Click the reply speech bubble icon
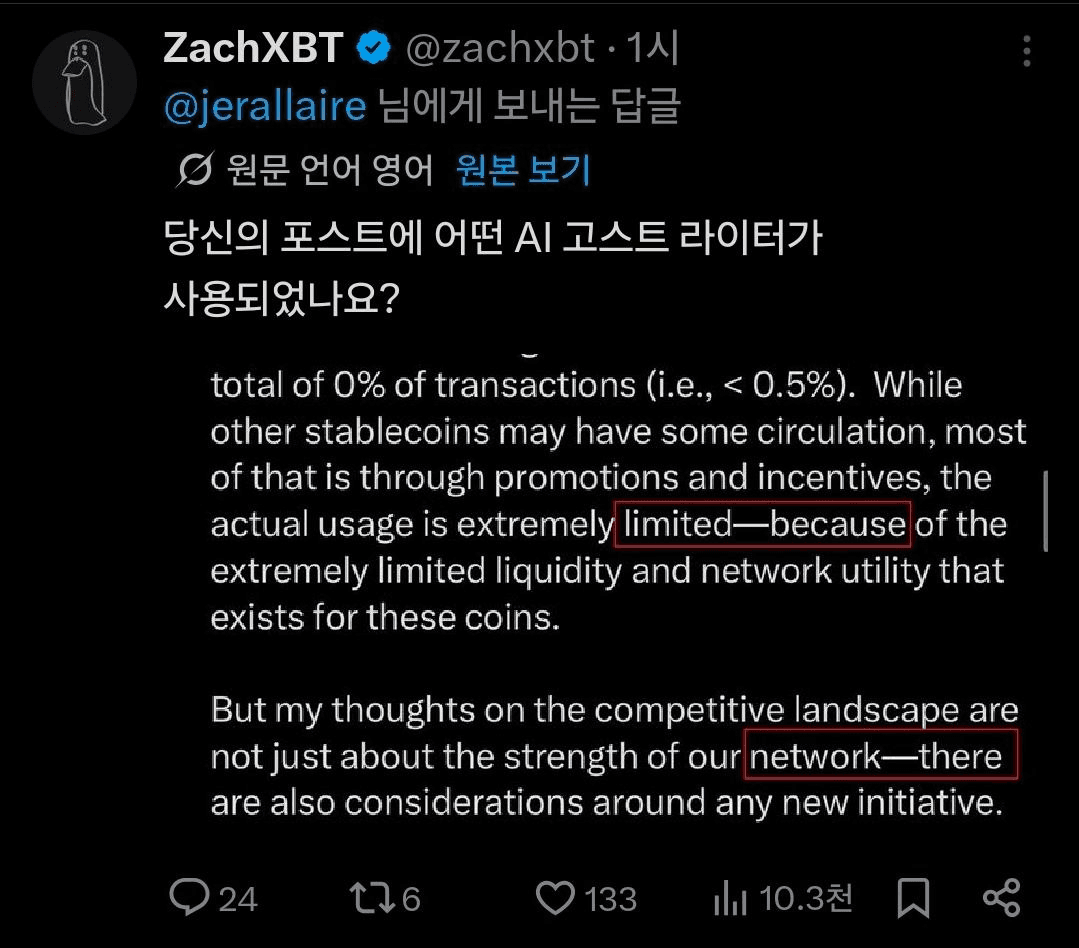 (x=189, y=897)
